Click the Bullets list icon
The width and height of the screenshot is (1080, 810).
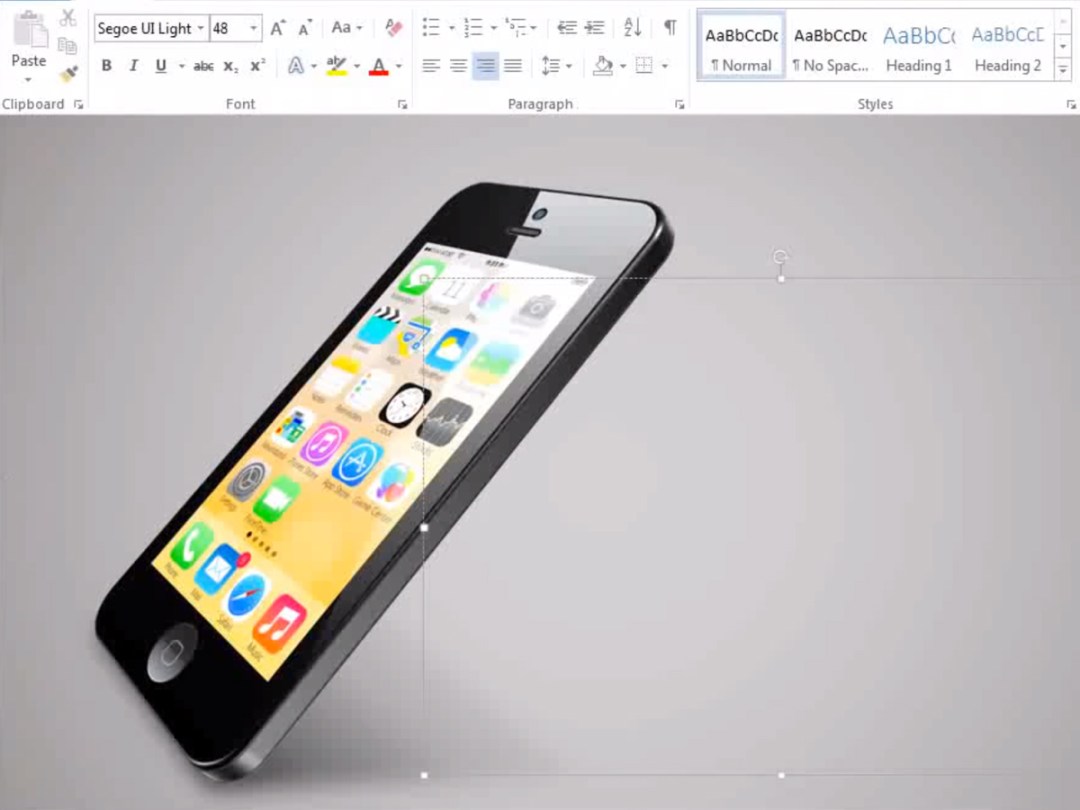tap(431, 28)
